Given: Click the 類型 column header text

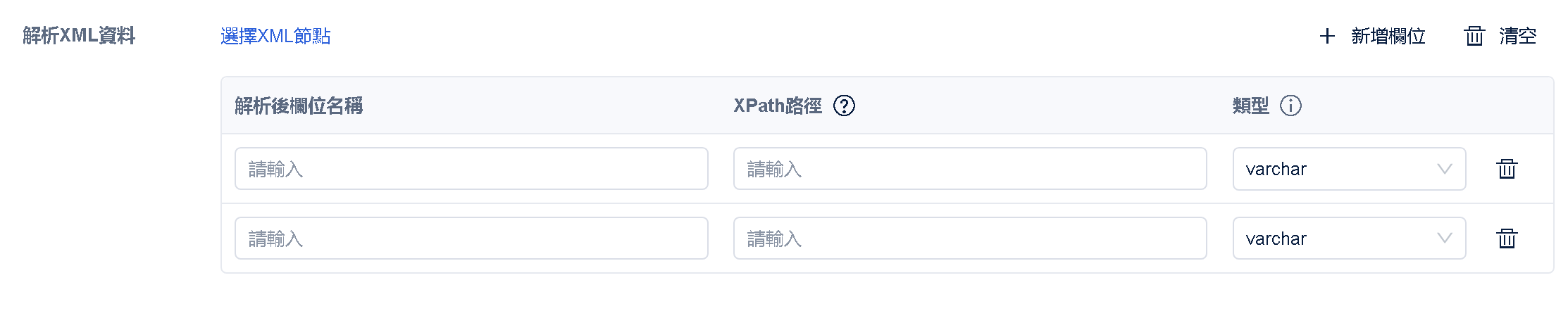Looking at the screenshot, I should pyautogui.click(x=1250, y=106).
